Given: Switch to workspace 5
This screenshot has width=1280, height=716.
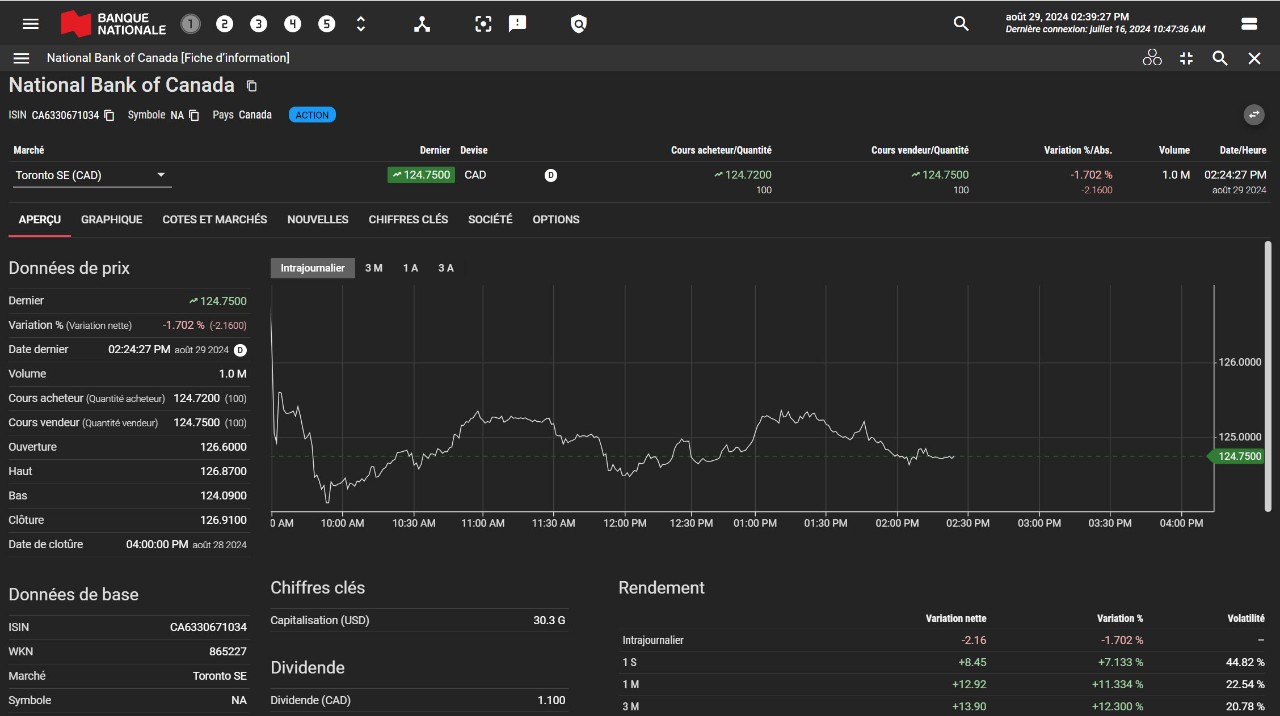Looking at the screenshot, I should (326, 24).
